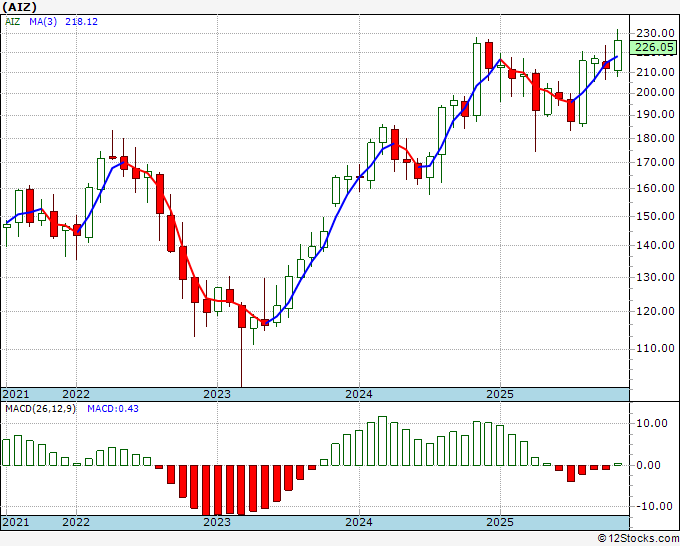
Task: Click the 140.00 price axis label
Action: click(x=655, y=245)
